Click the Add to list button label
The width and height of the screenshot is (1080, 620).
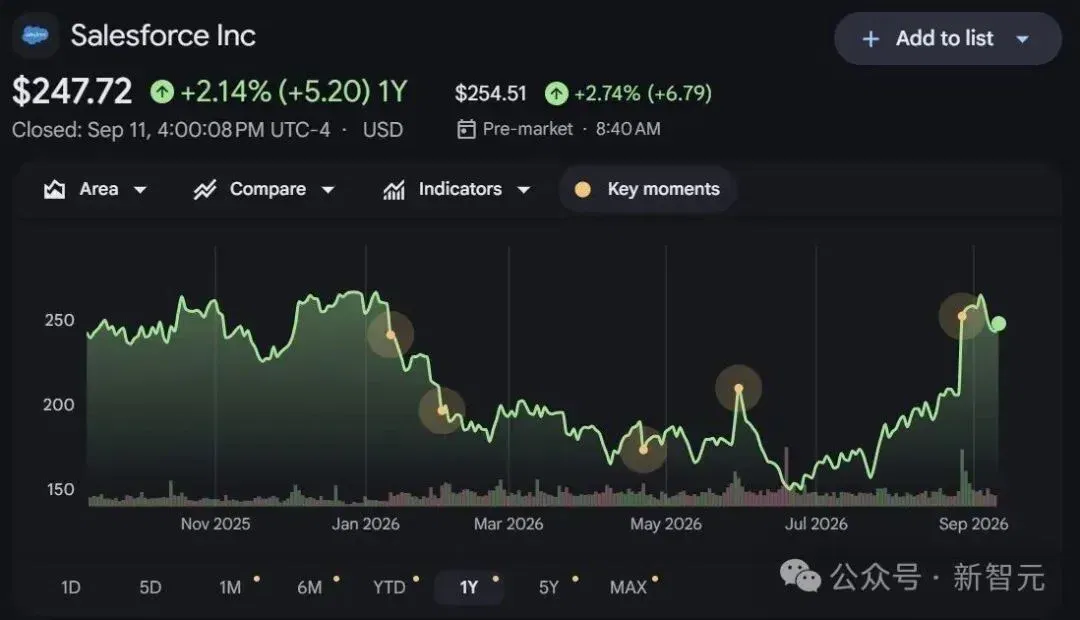pos(944,39)
